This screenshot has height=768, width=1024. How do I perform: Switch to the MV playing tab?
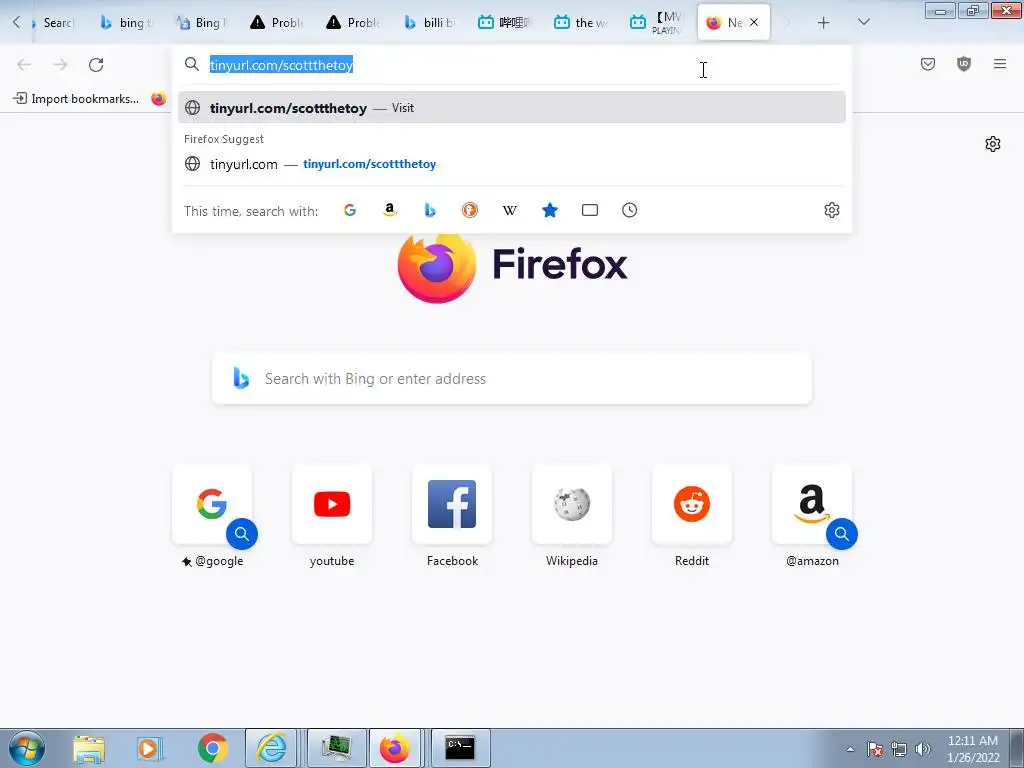pos(657,23)
